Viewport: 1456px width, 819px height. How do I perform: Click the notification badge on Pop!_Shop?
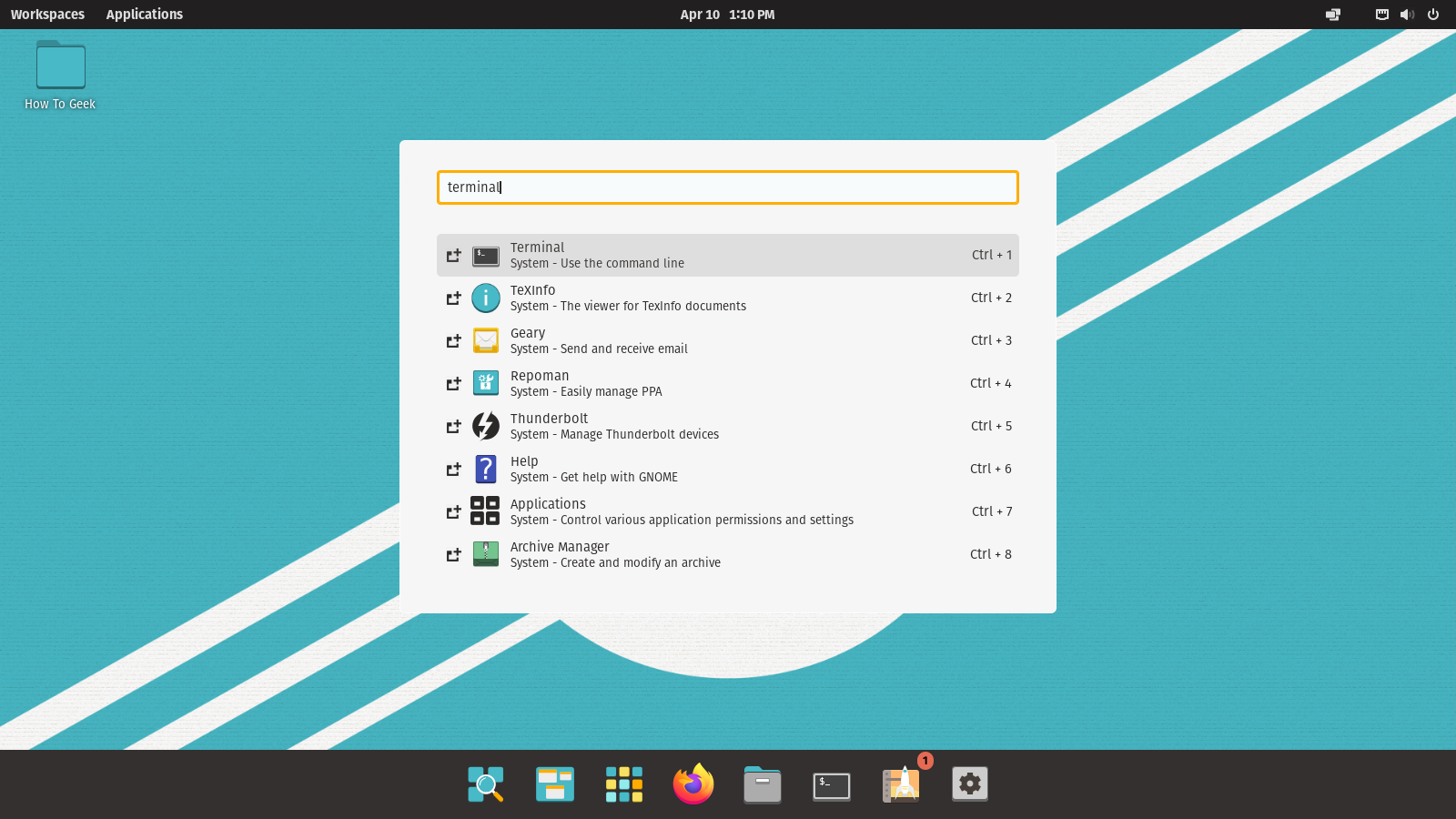click(x=925, y=761)
